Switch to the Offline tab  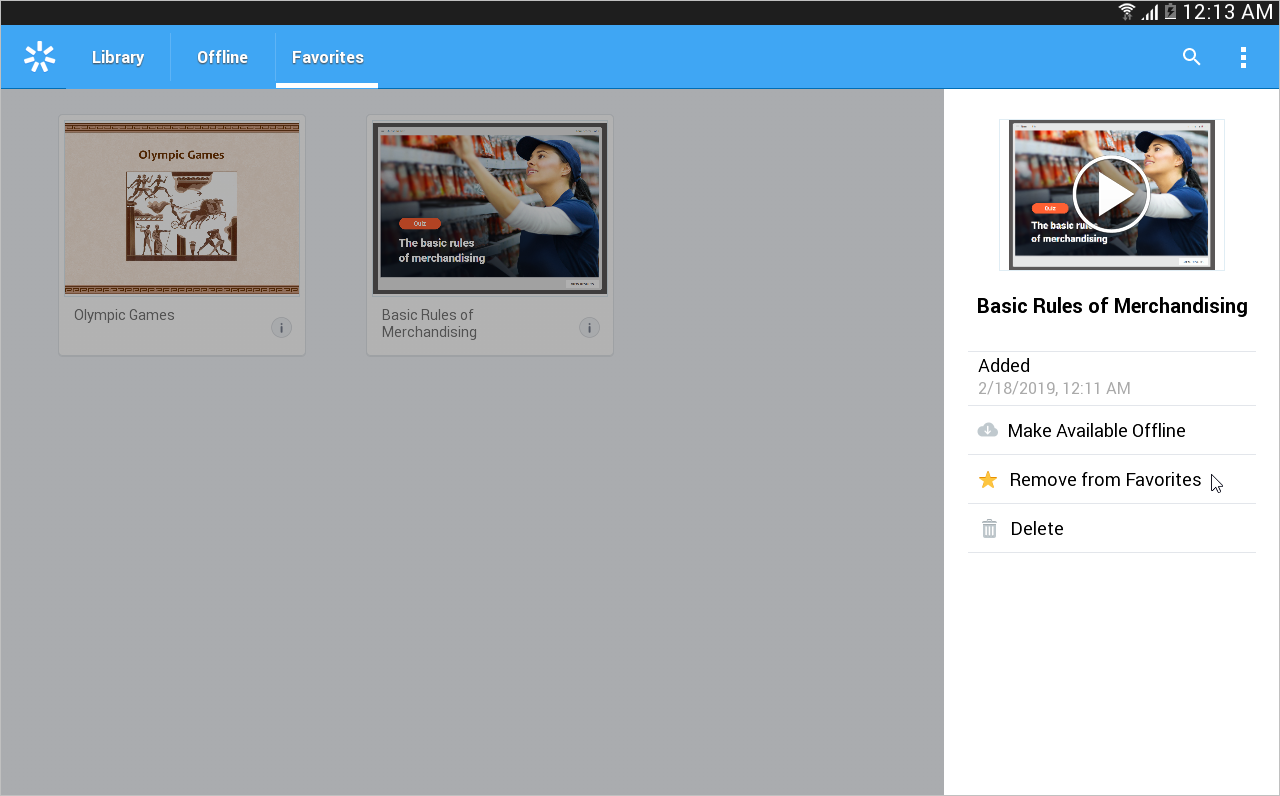tap(222, 57)
